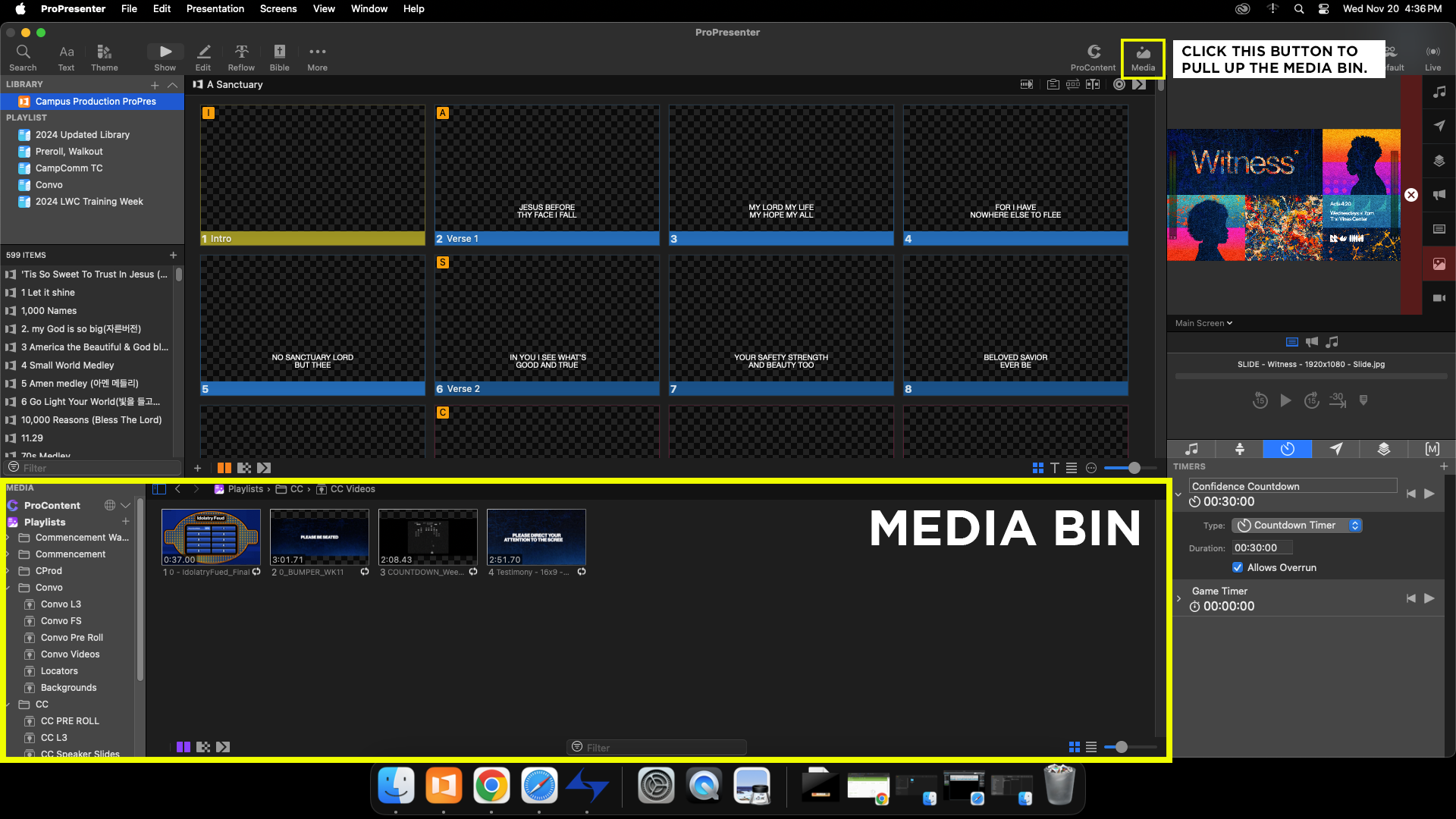Start the Confidence Countdown timer
The width and height of the screenshot is (1456, 819).
1429,494
